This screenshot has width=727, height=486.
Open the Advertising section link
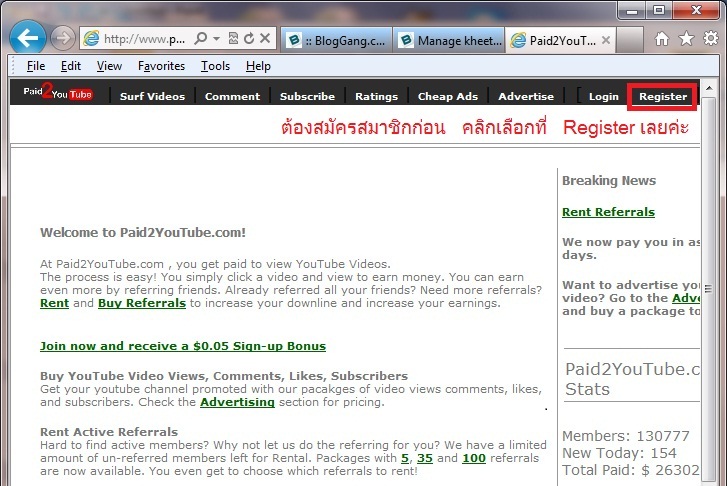coord(237,402)
